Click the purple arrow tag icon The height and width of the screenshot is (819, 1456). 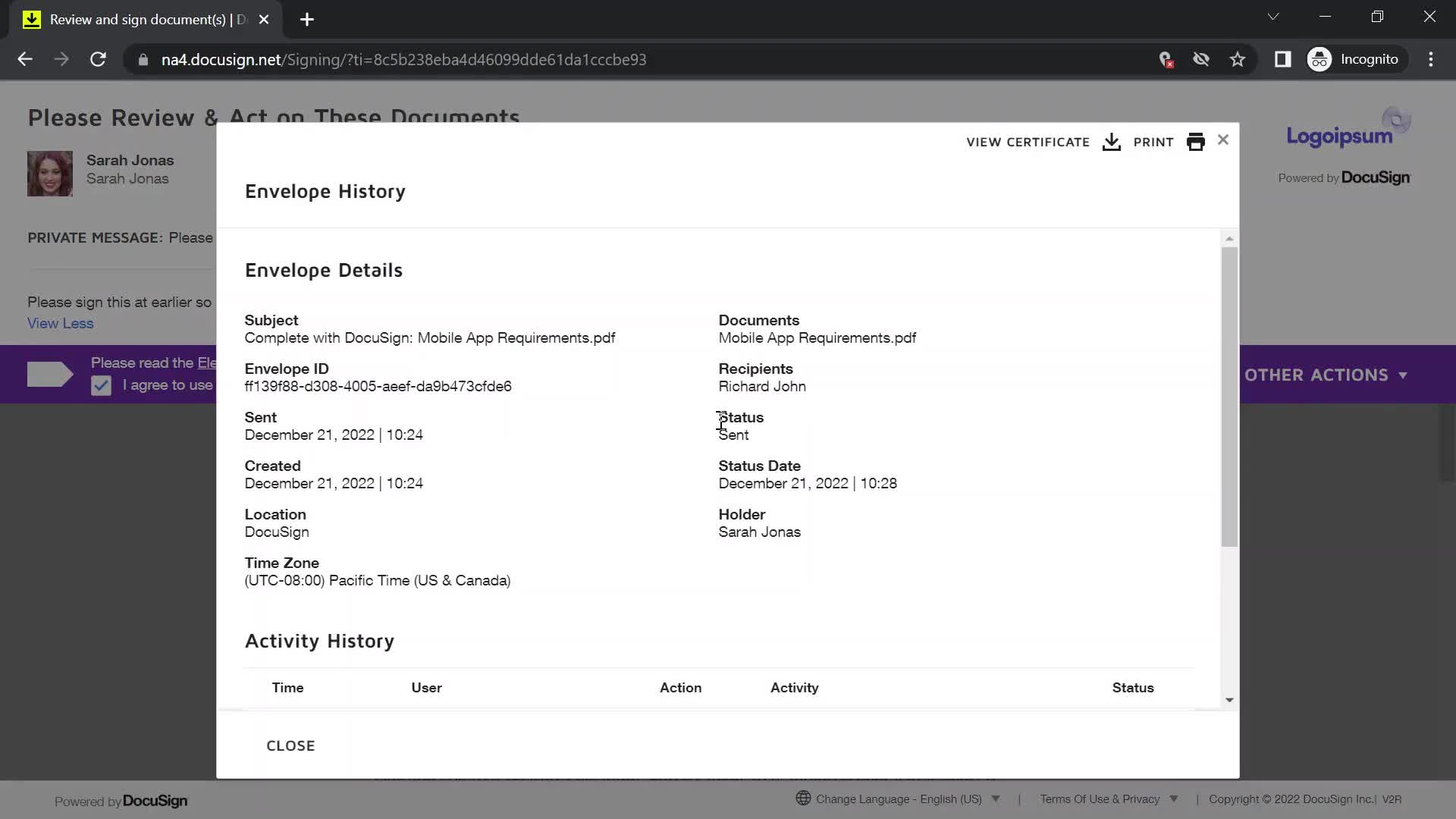50,375
